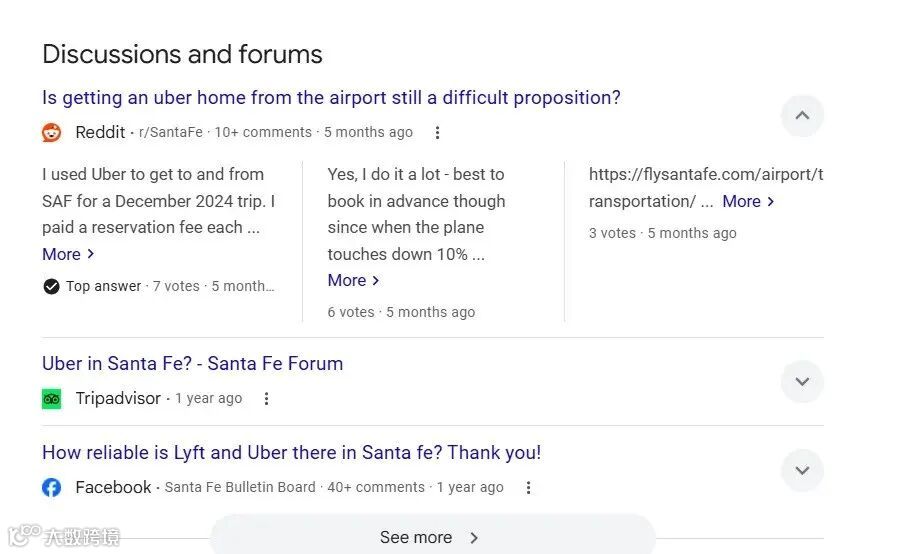Open 'How reliable is Lyft and Uber' link
Screen dimensions: 917x554
pos(291,453)
